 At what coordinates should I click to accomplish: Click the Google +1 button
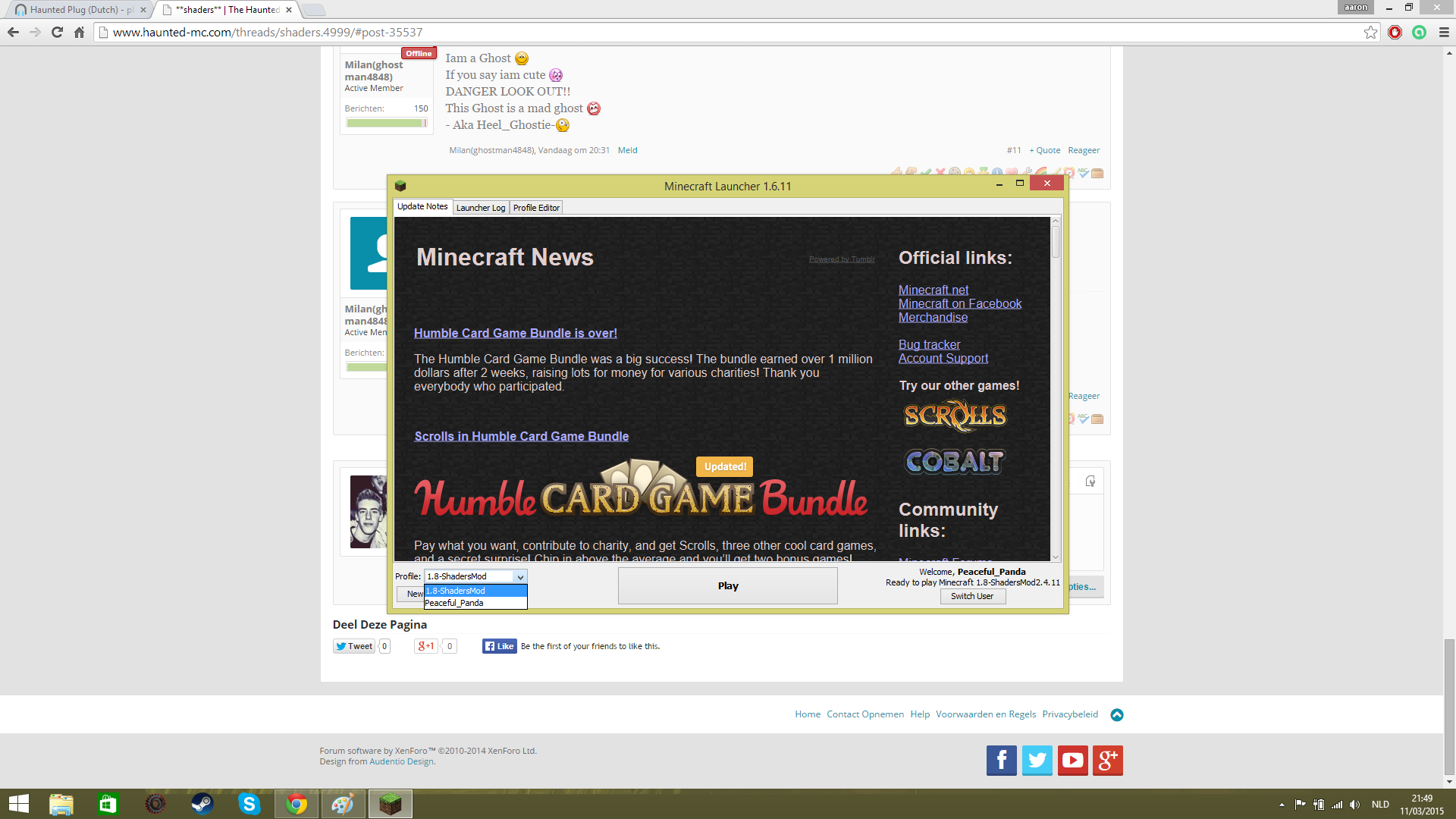pos(425,646)
